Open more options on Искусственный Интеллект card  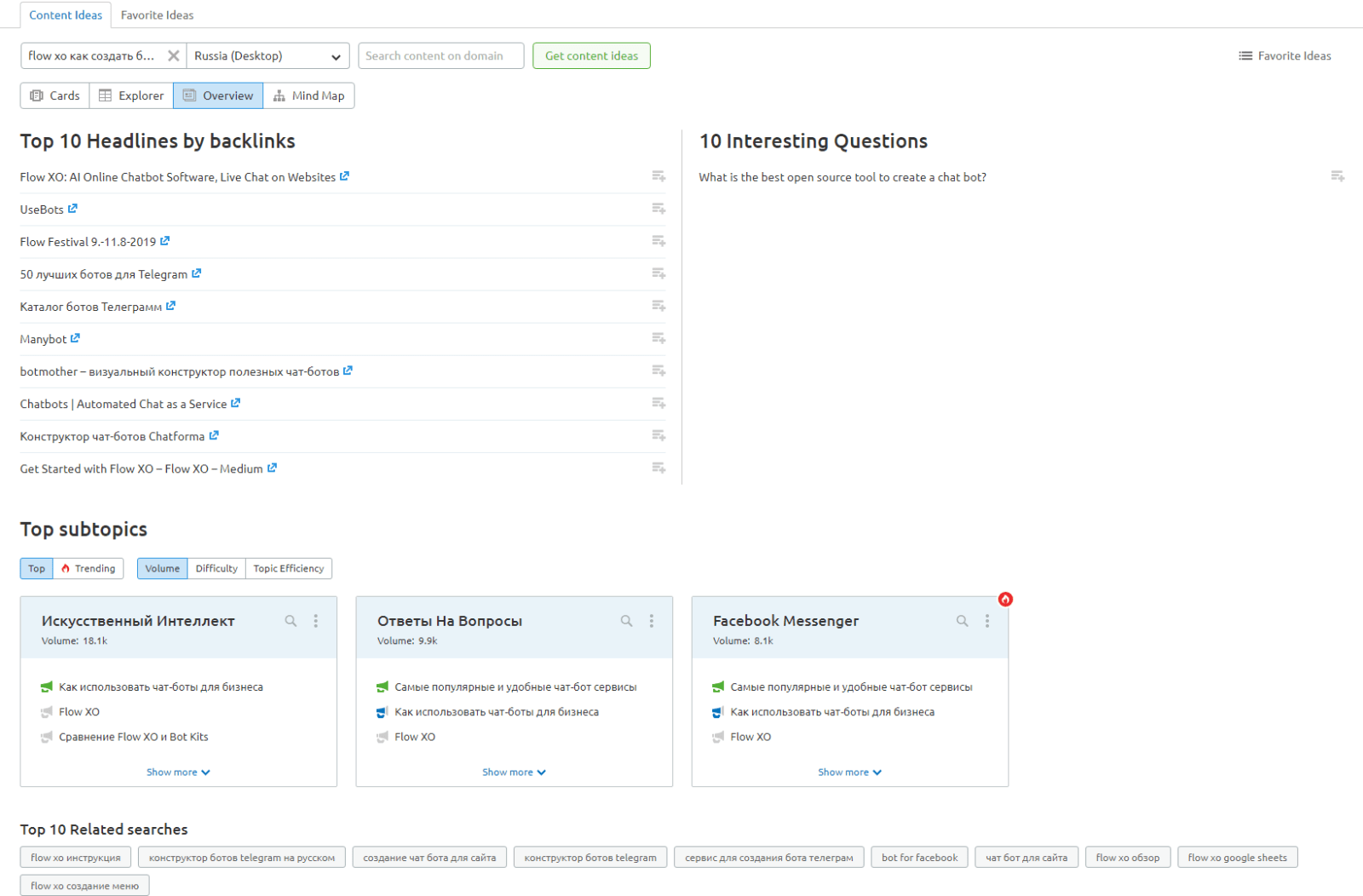316,621
